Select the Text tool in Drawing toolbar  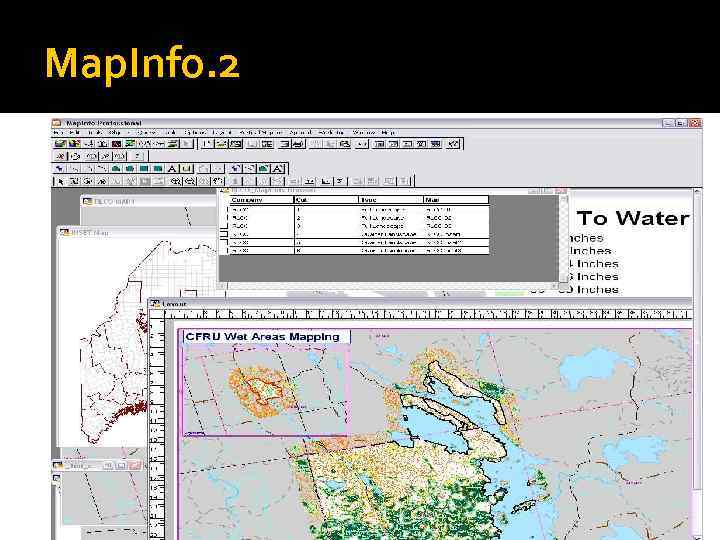[x=172, y=169]
